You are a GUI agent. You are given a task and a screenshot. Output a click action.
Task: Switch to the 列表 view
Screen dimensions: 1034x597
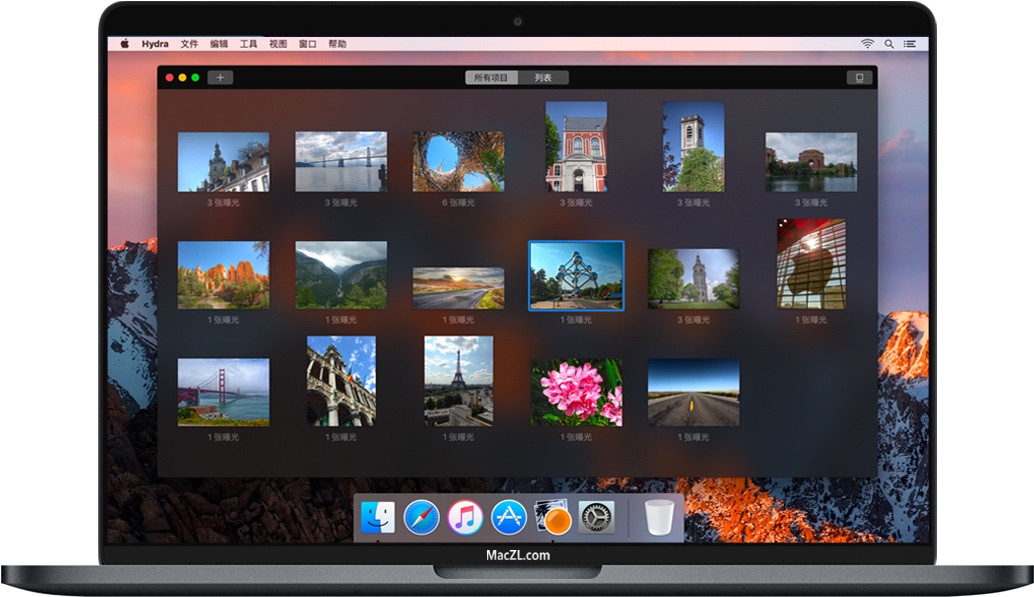(545, 76)
